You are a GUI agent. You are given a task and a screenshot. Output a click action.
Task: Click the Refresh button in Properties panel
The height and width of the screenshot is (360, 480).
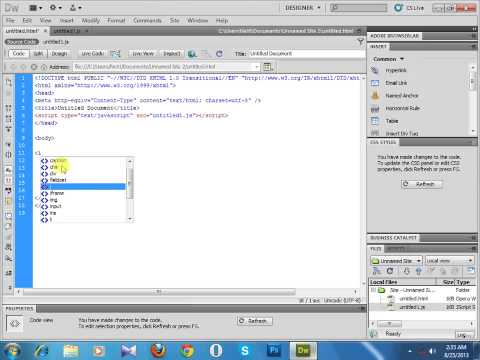point(255,321)
